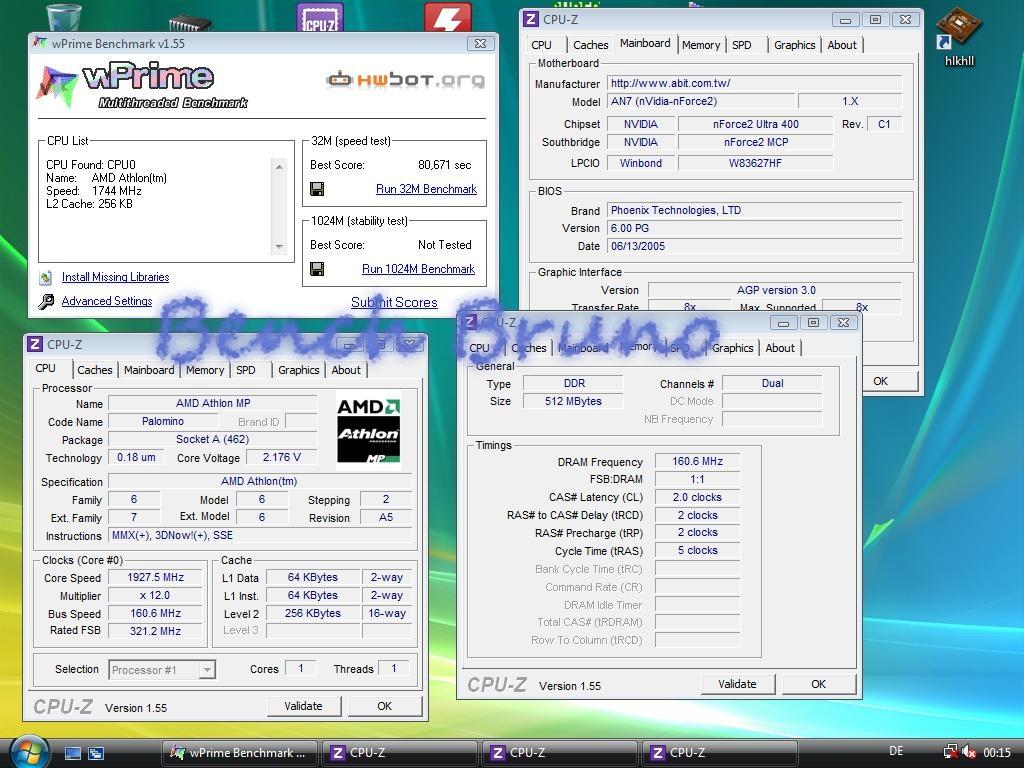1024x768 pixels.
Task: Click Validate in the Memory window
Action: 737,684
